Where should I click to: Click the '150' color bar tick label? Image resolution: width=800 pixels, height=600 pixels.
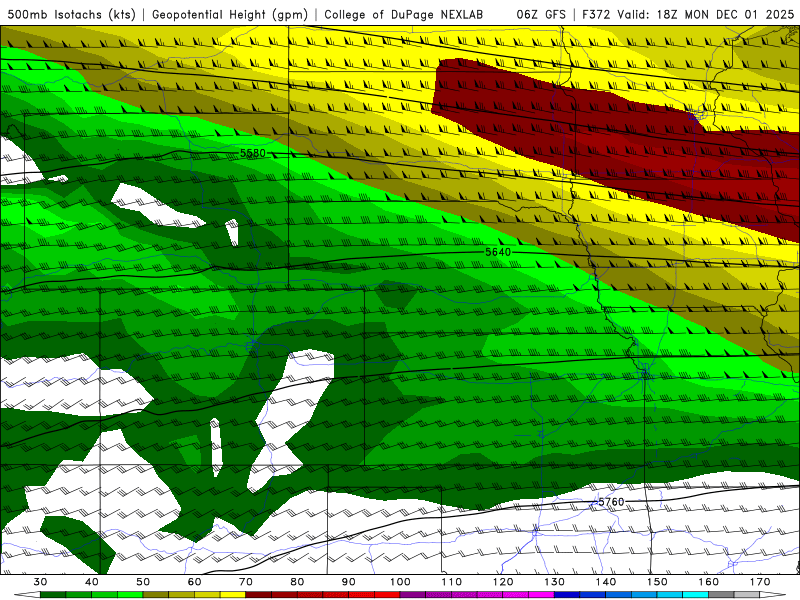[x=657, y=582]
